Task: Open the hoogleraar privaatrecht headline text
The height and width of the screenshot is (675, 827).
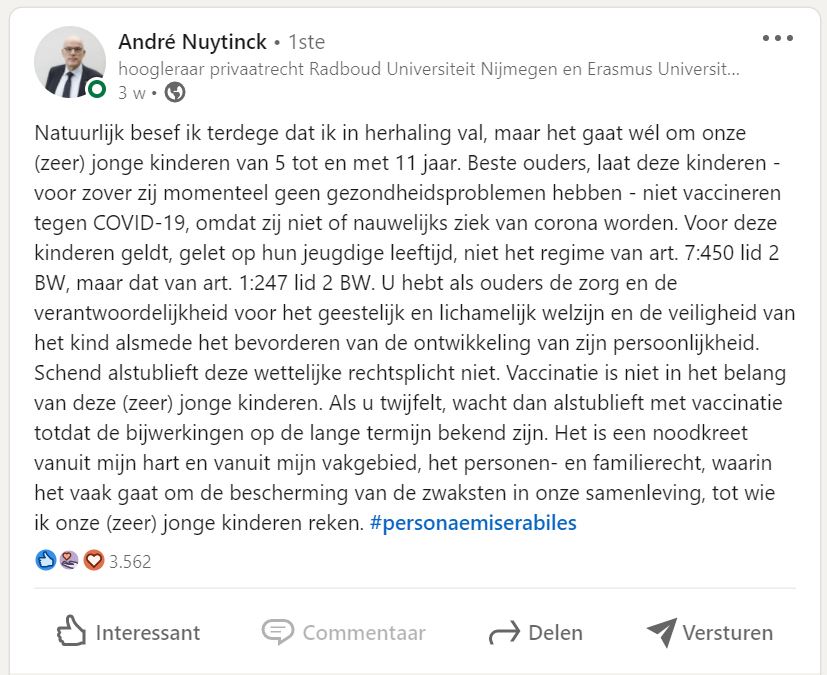Action: [x=429, y=69]
